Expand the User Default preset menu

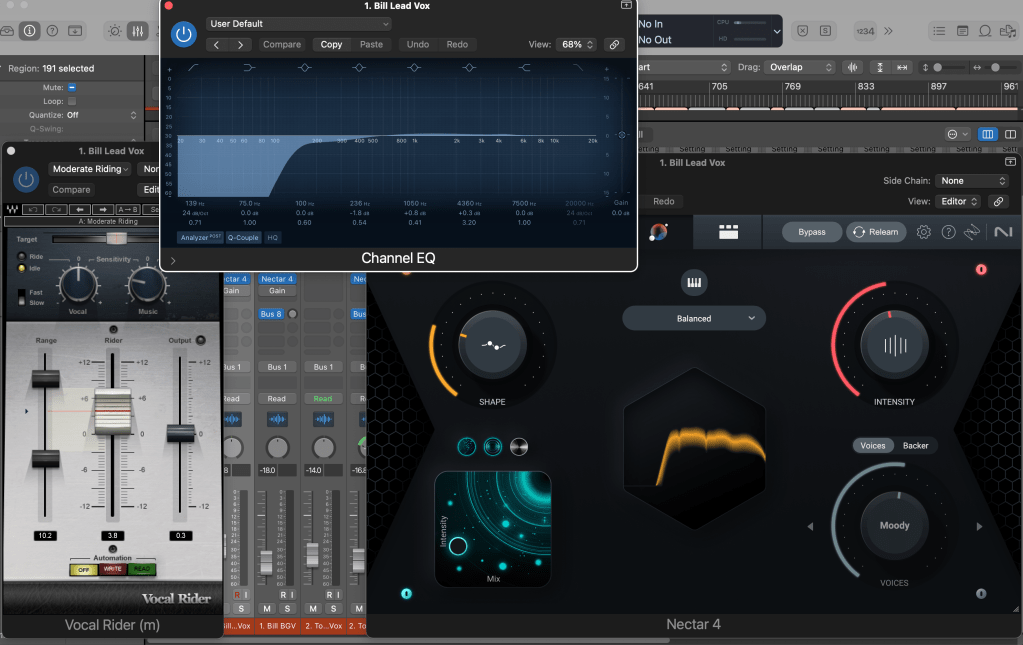[x=299, y=24]
